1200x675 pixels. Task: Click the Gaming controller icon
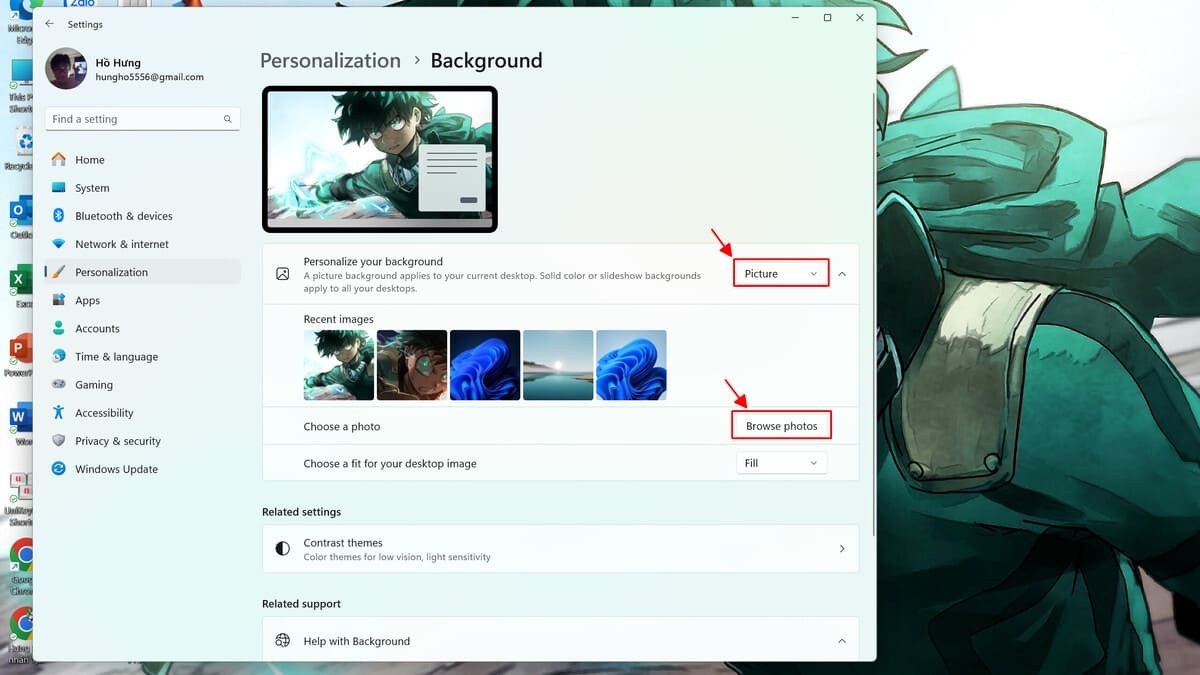(58, 385)
